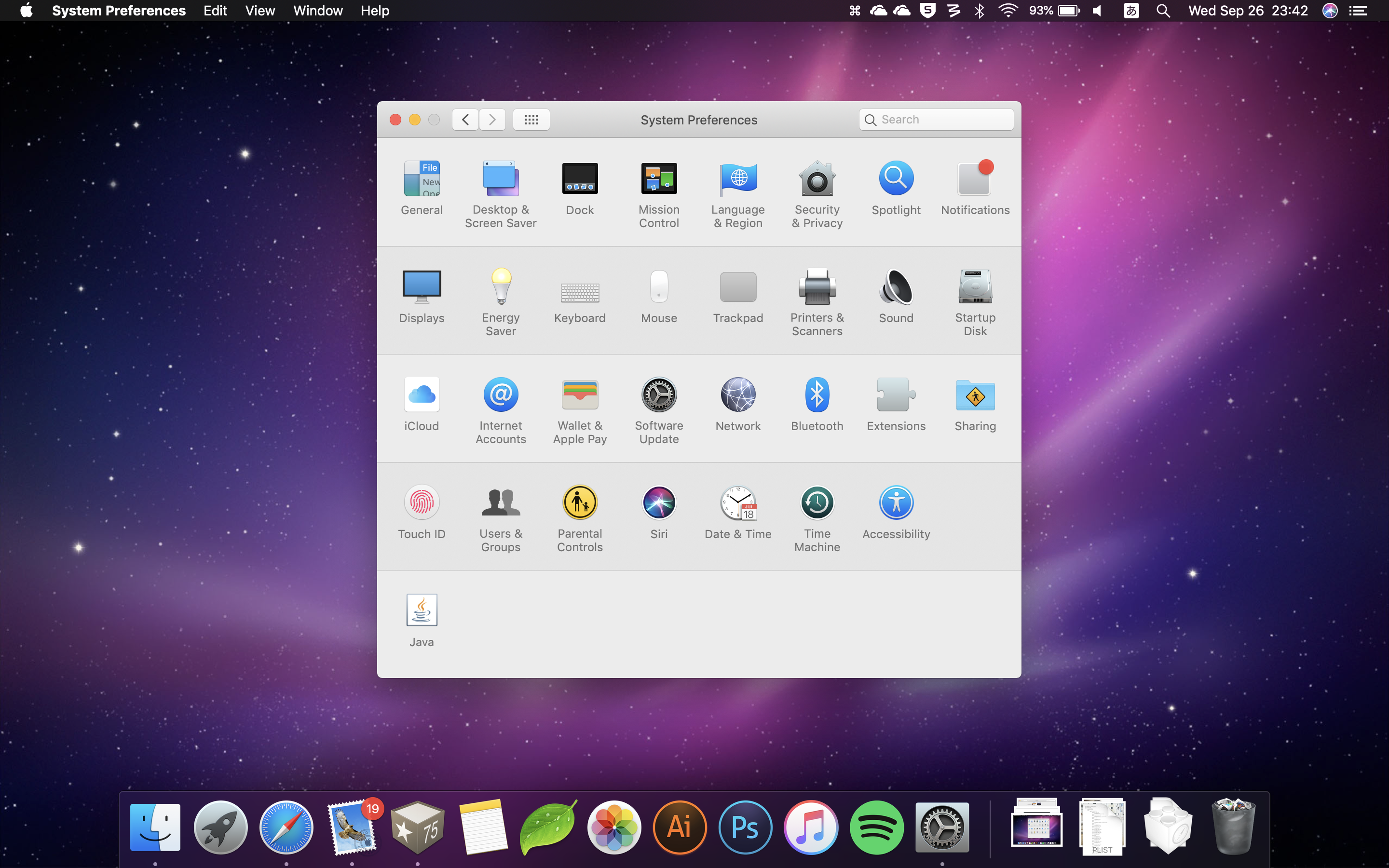Open Security & Privacy preferences

point(817,194)
